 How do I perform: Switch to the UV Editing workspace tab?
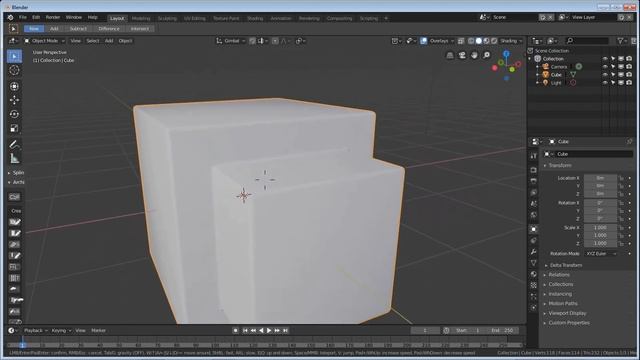[195, 18]
